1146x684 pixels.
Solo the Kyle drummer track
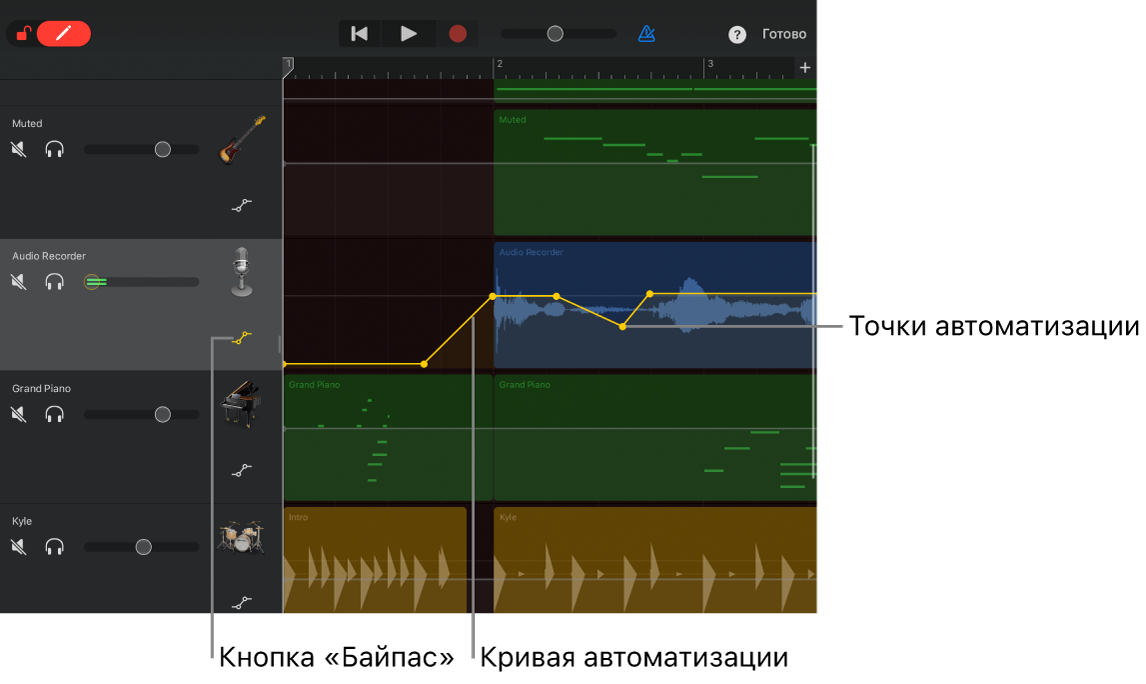54,547
